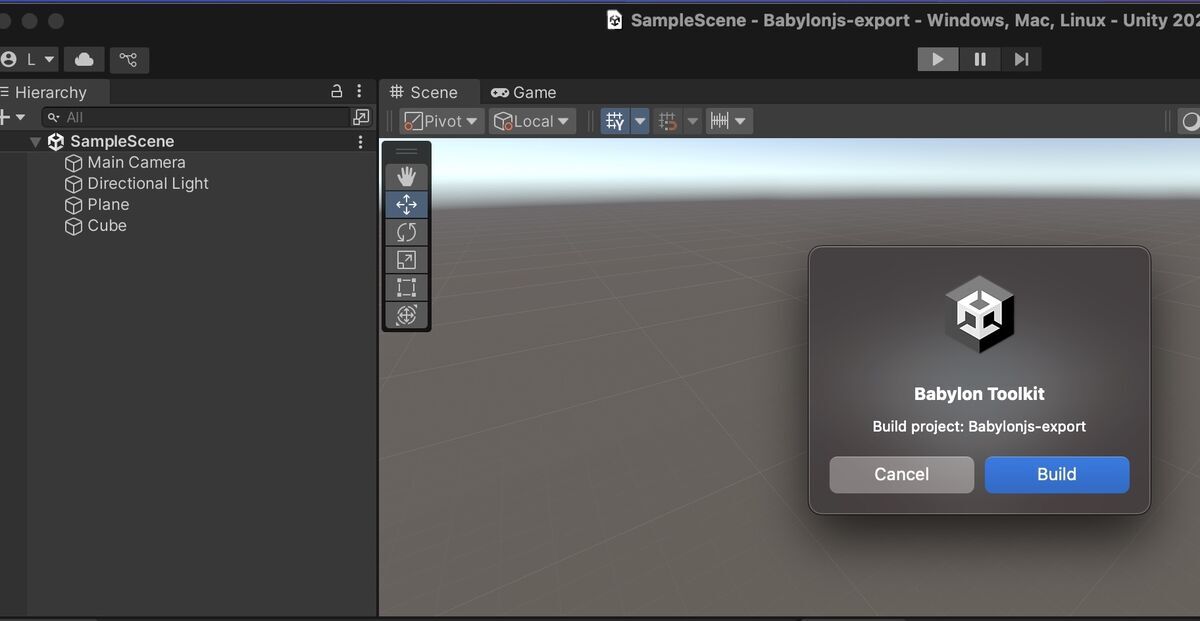Select the Rotate tool
This screenshot has height=621, width=1200.
(406, 232)
